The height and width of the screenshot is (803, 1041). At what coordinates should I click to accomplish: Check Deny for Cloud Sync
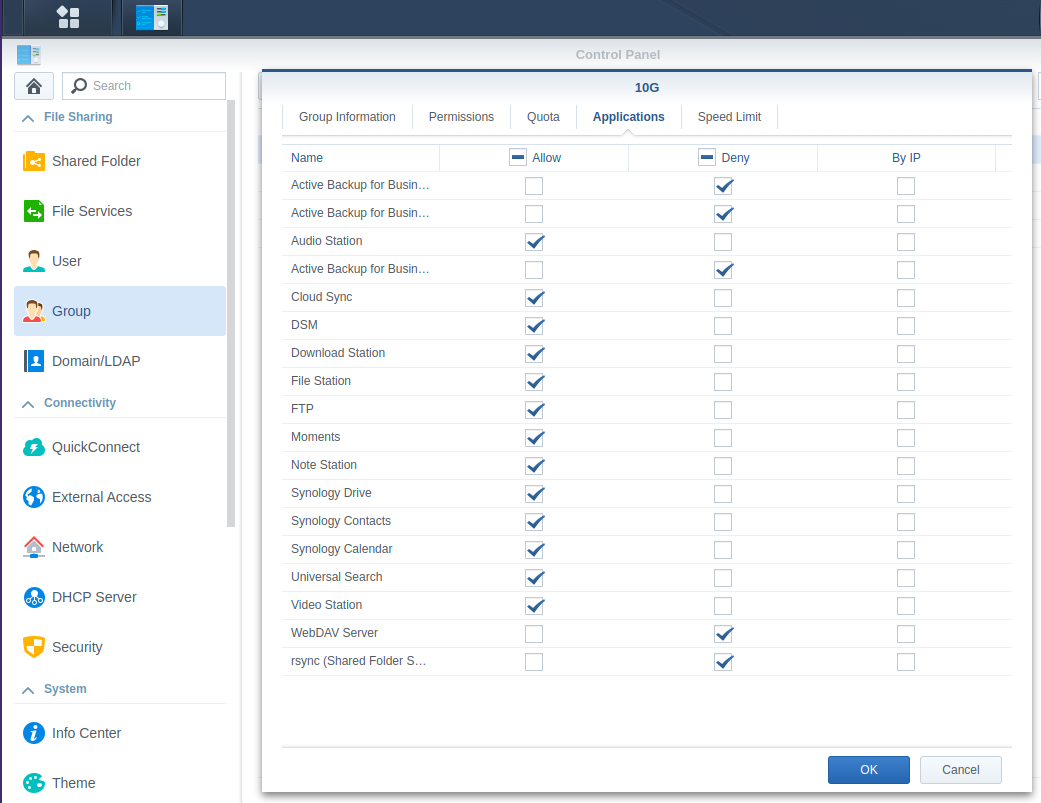723,298
